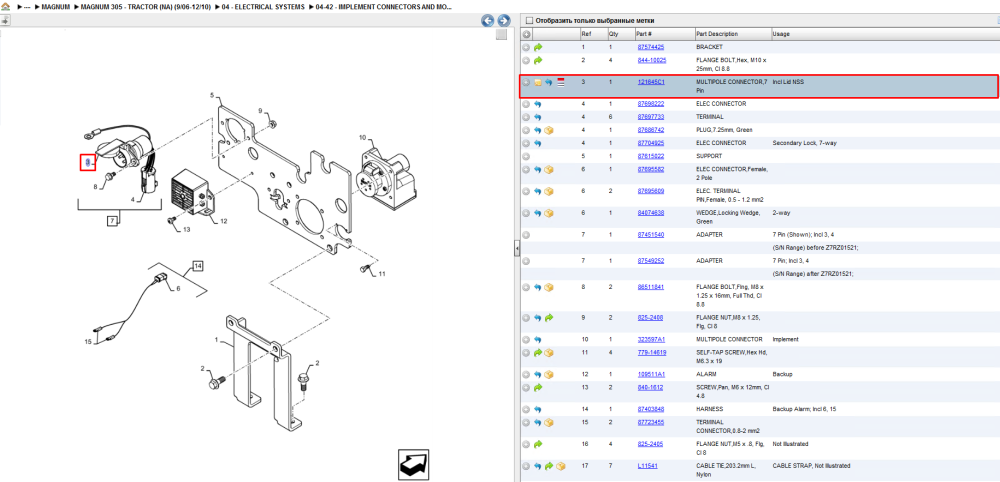Click blue arrow icon for TERMINAL 87697733
This screenshot has width=1000, height=482.
click(538, 117)
